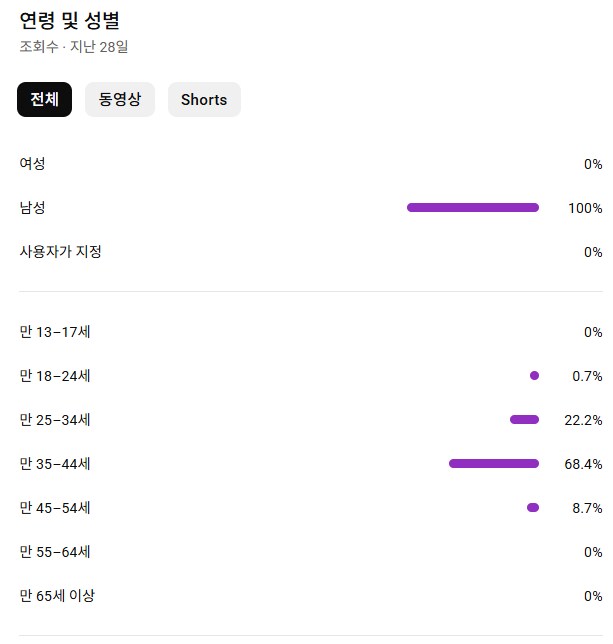Screen dimensions: 613x644
Task: Click the 조회수 · 지난 28일 subtitle
Action: tap(74, 47)
